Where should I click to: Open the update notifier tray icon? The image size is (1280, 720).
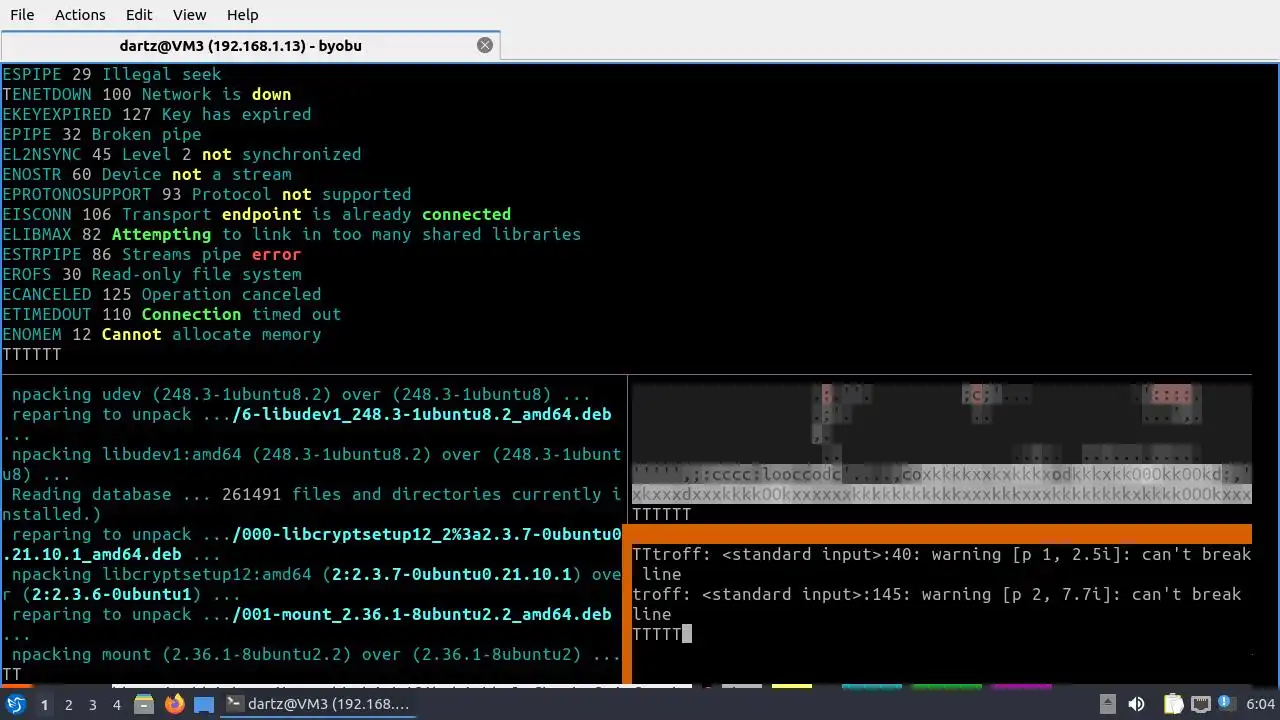[1228, 704]
